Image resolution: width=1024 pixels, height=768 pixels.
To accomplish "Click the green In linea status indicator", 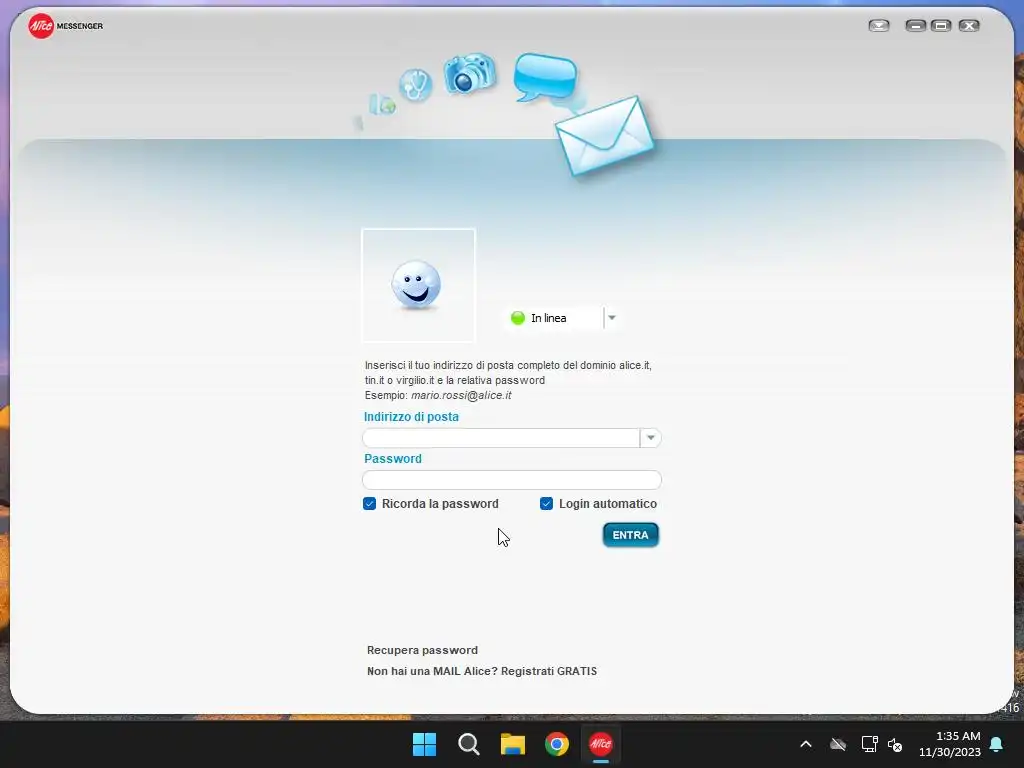I will coord(518,318).
